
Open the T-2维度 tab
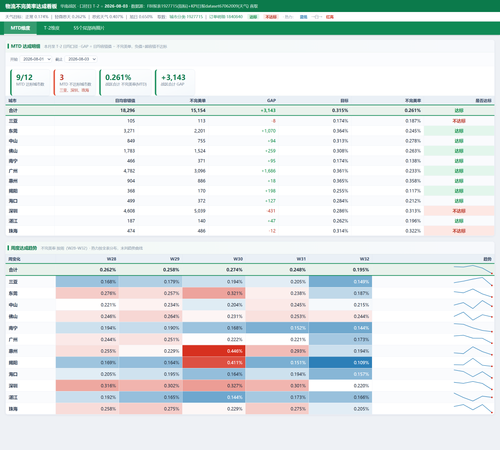[52, 28]
